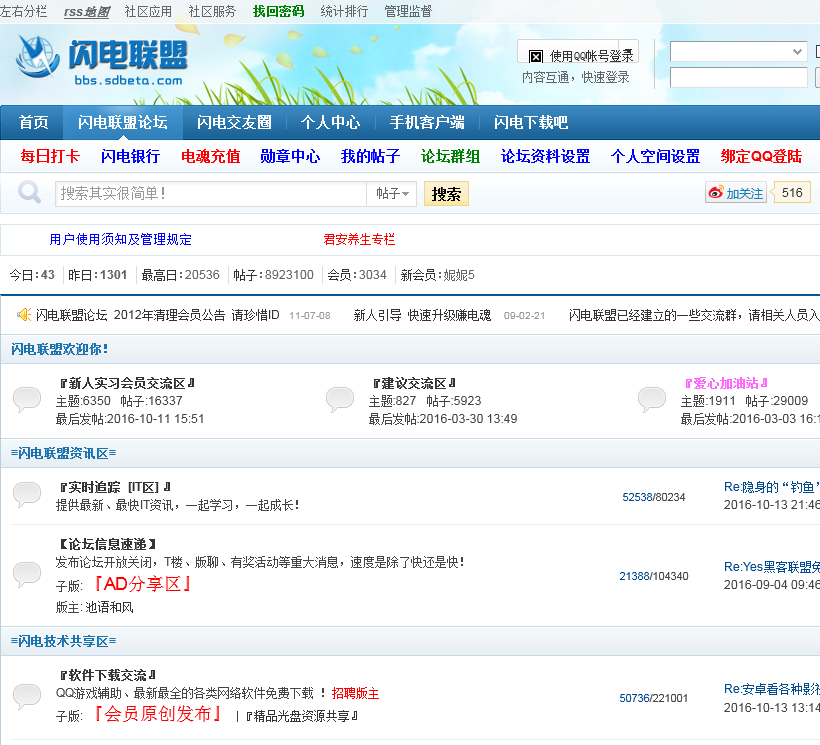The image size is (820, 745).
Task: Open the 会员原创发布 sub-forum
Action: (x=158, y=714)
